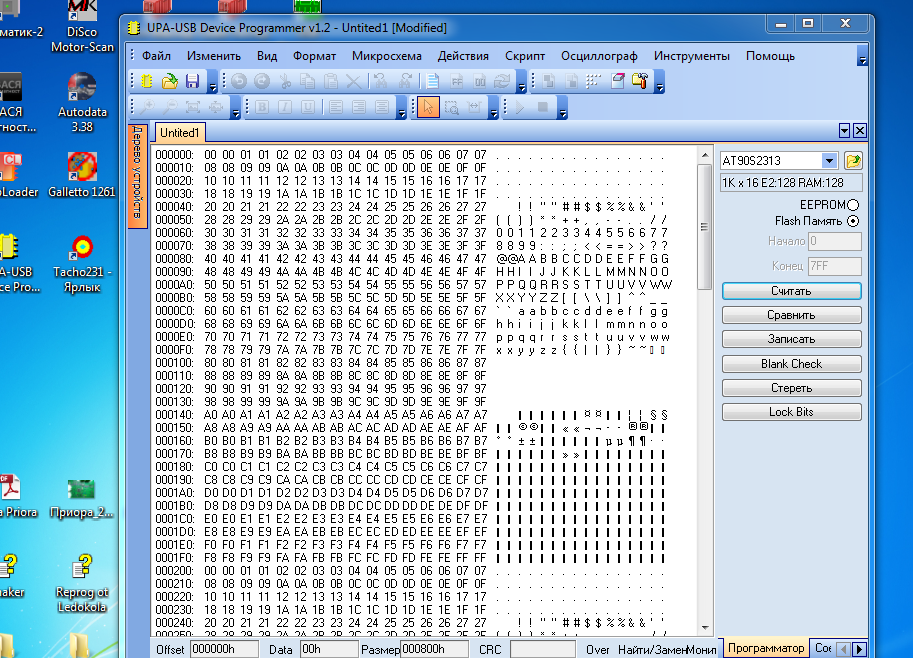This screenshot has height=658, width=913.
Task: Select the Flash Память radio button
Action: coord(853,221)
